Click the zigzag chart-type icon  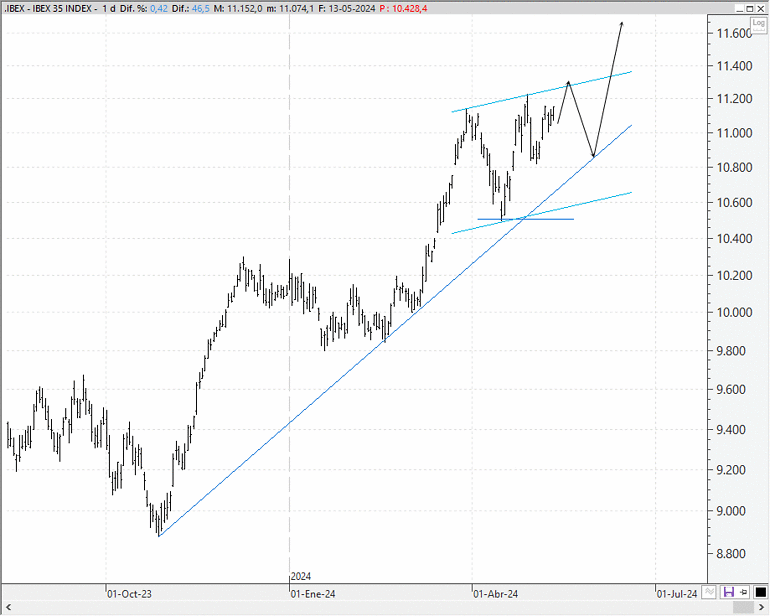pos(709,592)
